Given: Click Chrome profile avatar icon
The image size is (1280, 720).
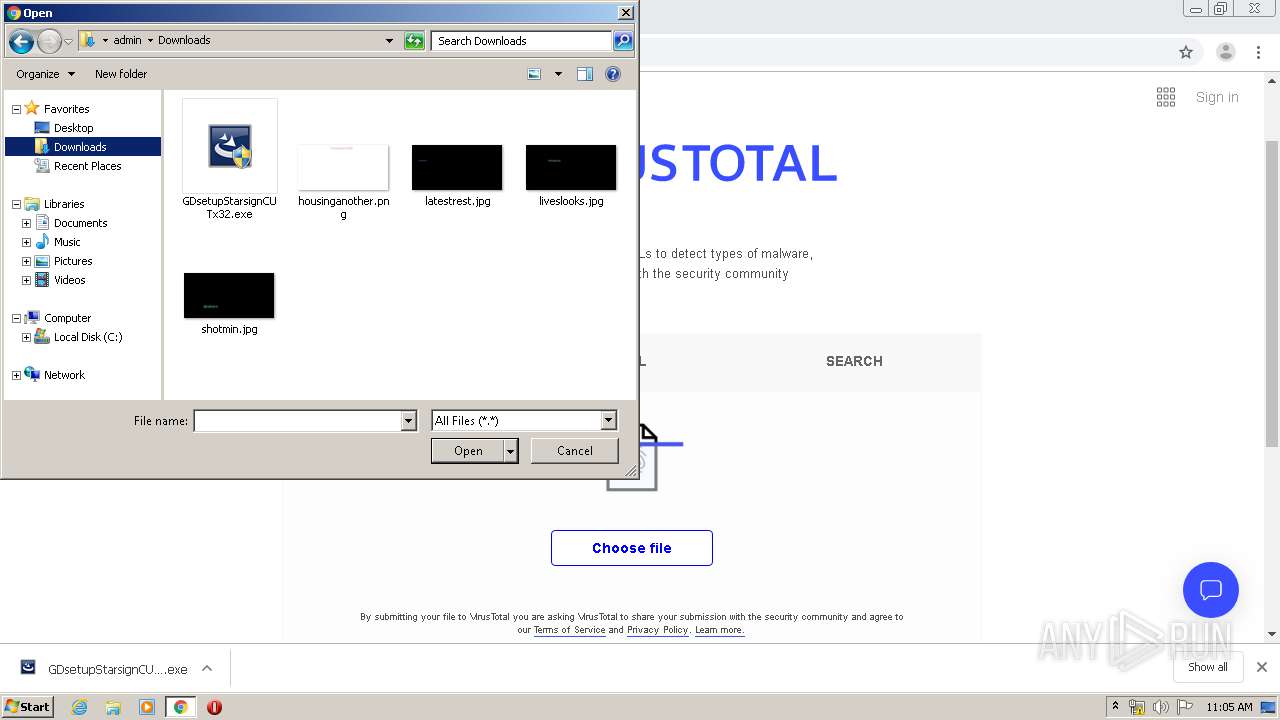Looking at the screenshot, I should coord(1226,52).
